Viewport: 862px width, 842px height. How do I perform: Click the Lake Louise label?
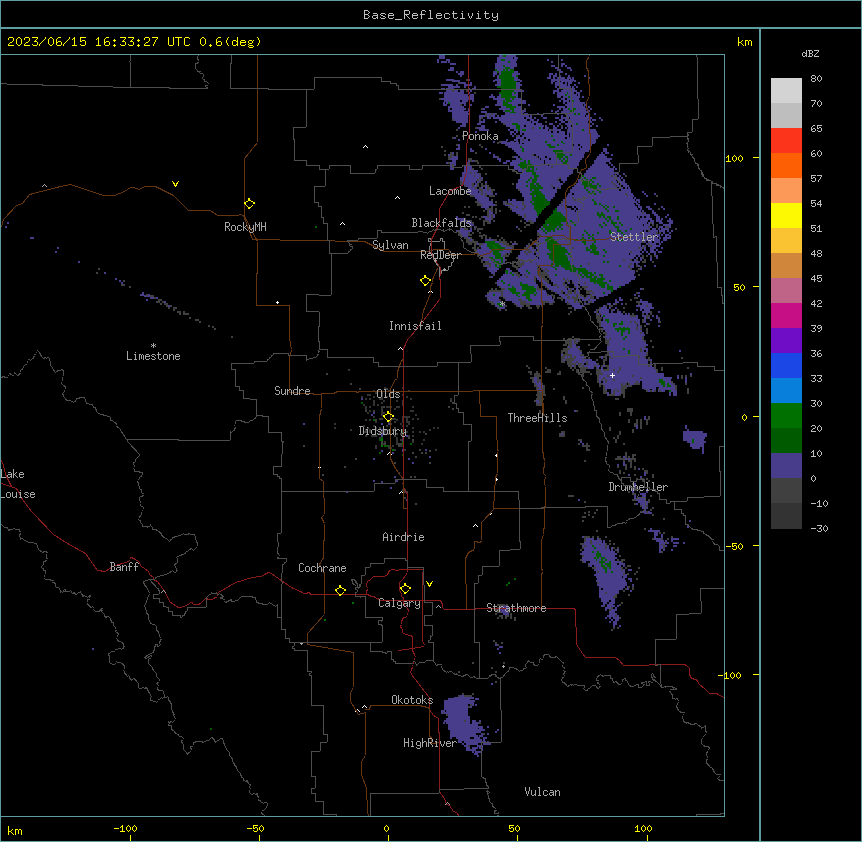pos(18,484)
